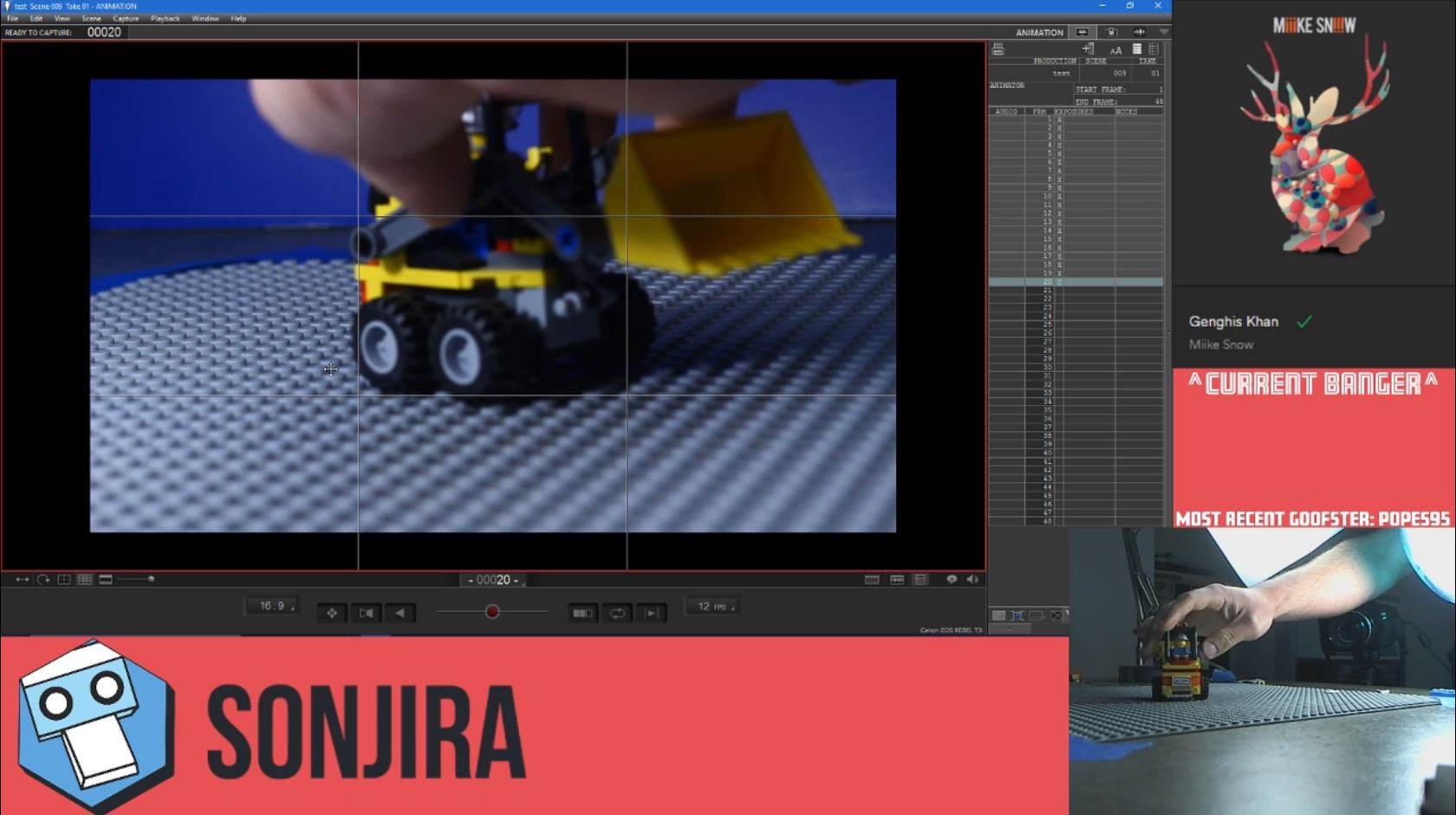Open the View menu
Screen dimensions: 1456x815
62,18
